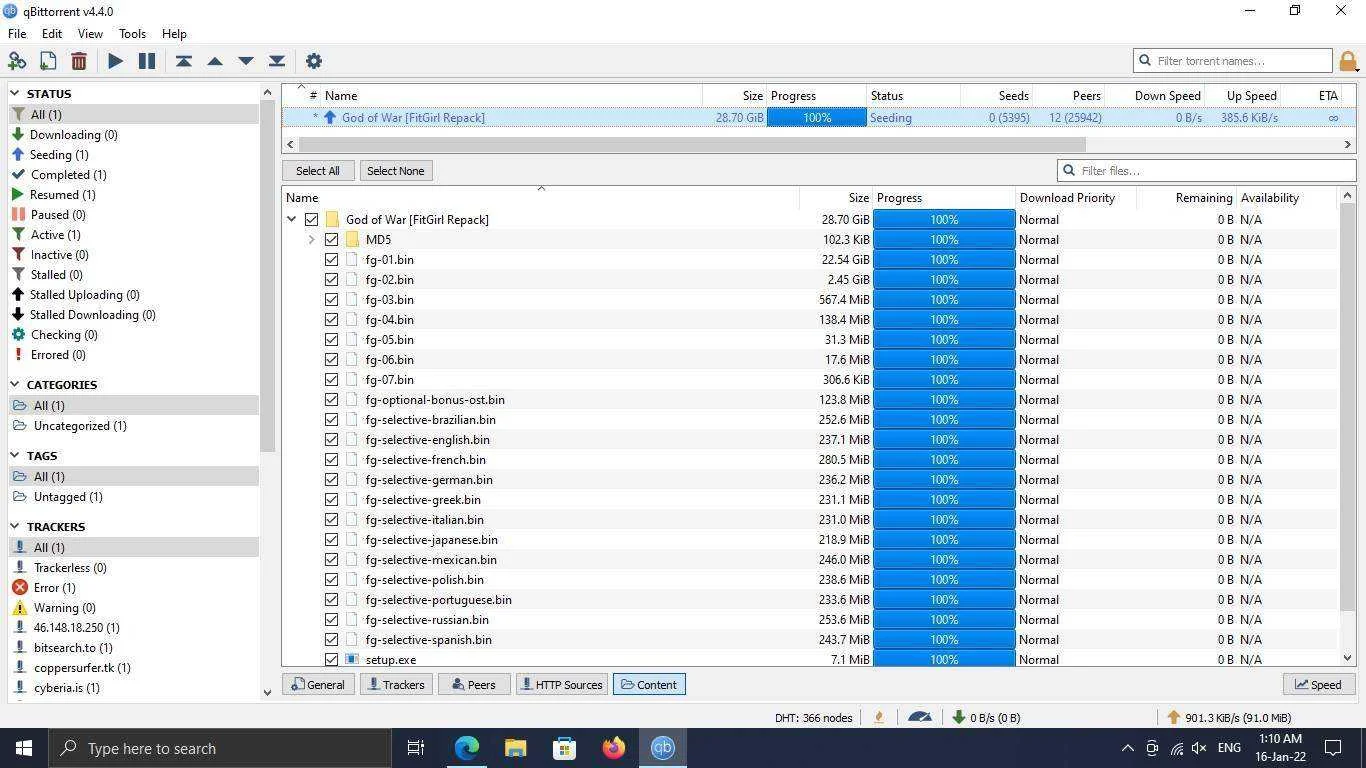The image size is (1366, 768).
Task: Click the Add Torrent Link toolbar icon
Action: [x=17, y=61]
